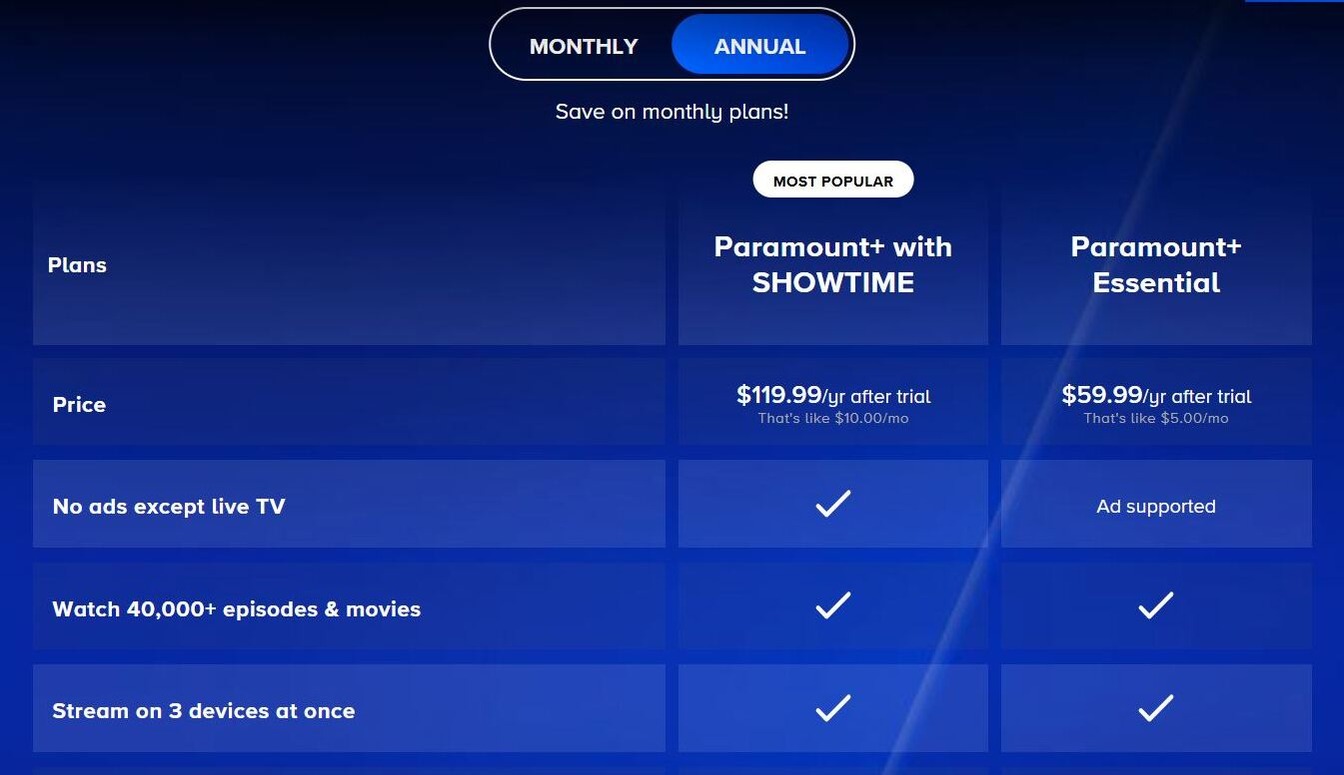Click the Paramount+ Essential plan header
This screenshot has width=1344, height=775.
(x=1156, y=265)
